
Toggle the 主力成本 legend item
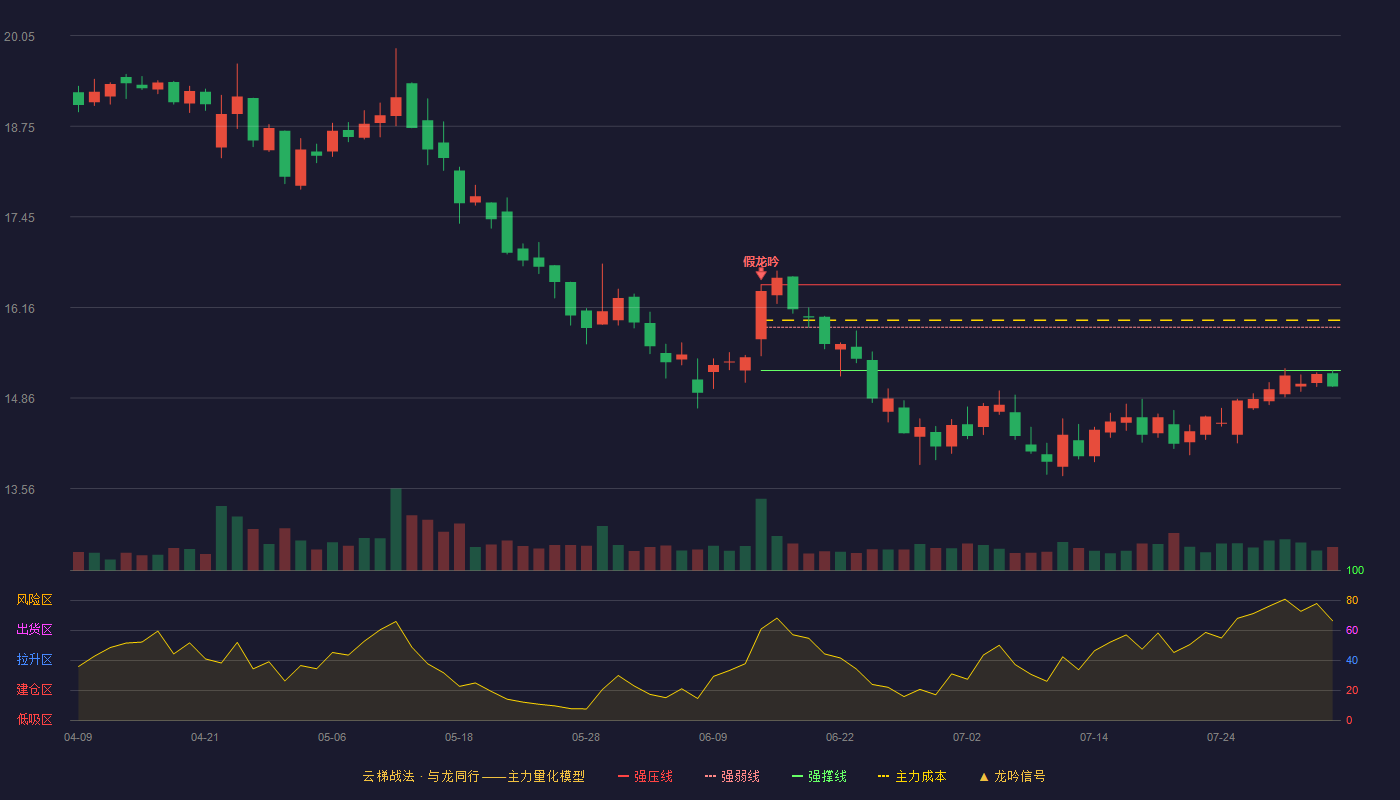click(x=912, y=776)
